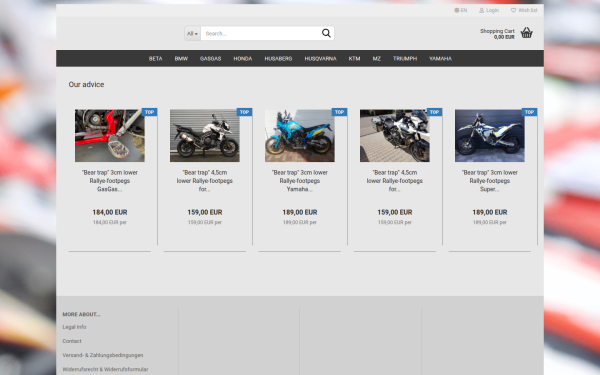The height and width of the screenshot is (375, 600).
Task: Click the 184,00 EUR bold price
Action: (x=110, y=212)
